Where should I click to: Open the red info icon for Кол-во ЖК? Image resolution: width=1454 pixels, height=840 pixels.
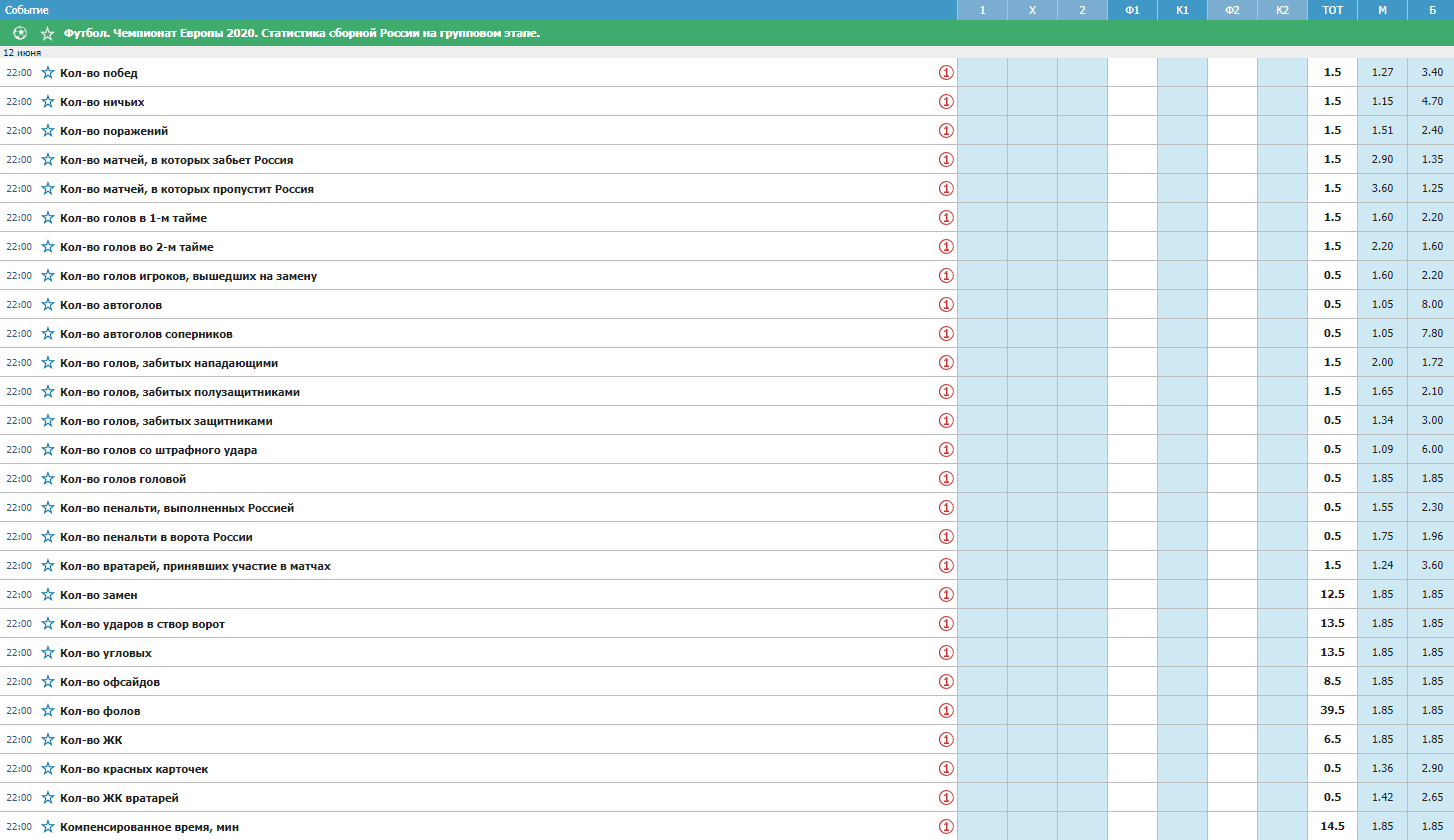coord(946,740)
